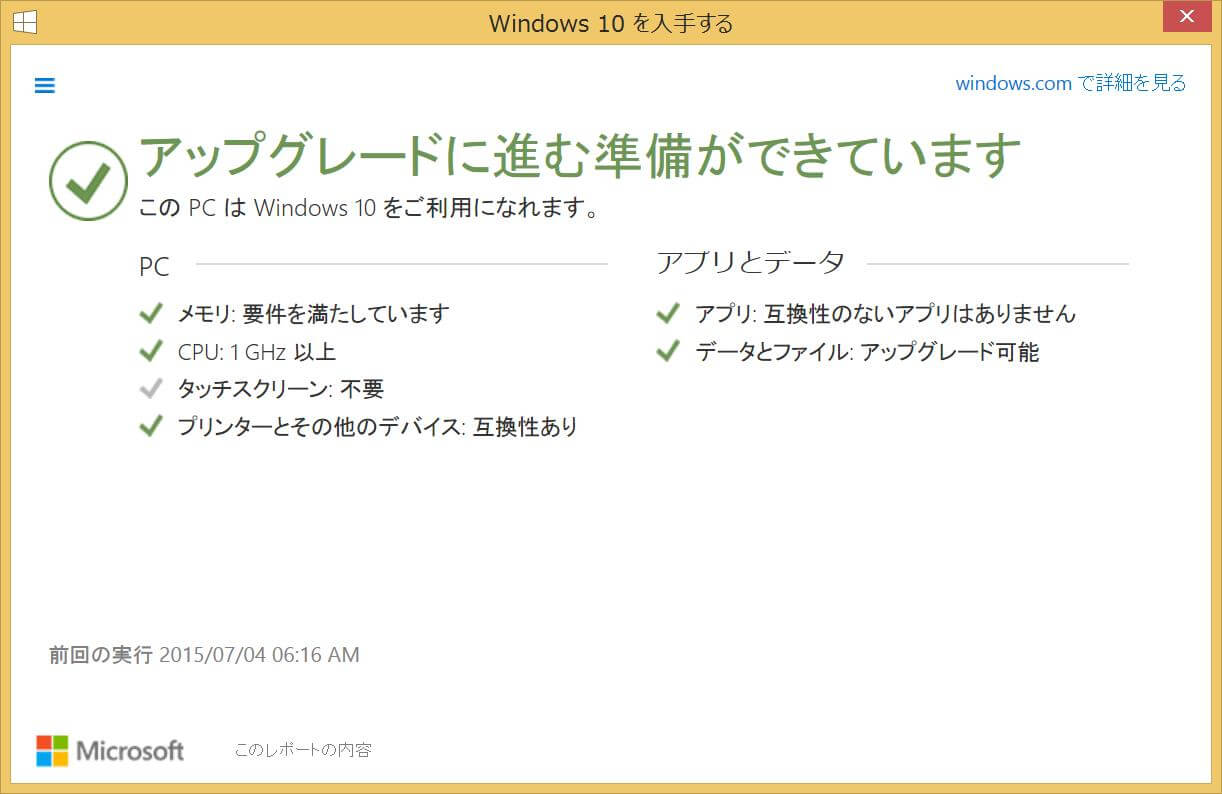Select the text データとファイル: アップグレード可能
The image size is (1222, 794).
tap(867, 352)
